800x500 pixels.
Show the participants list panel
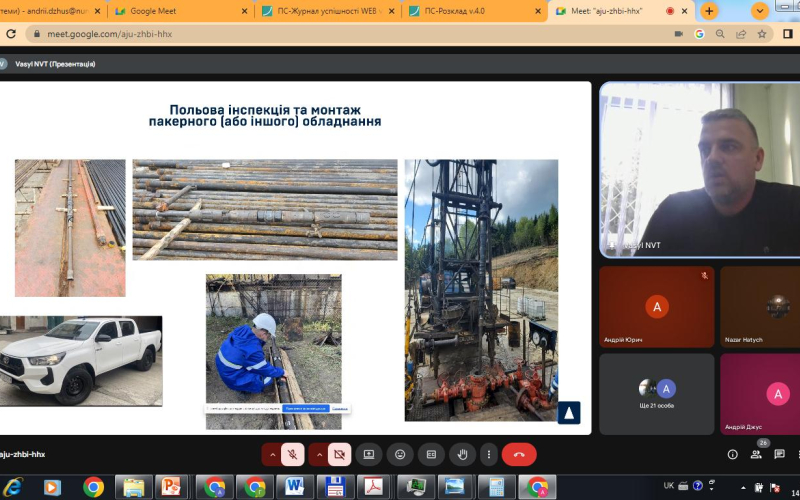pyautogui.click(x=756, y=454)
